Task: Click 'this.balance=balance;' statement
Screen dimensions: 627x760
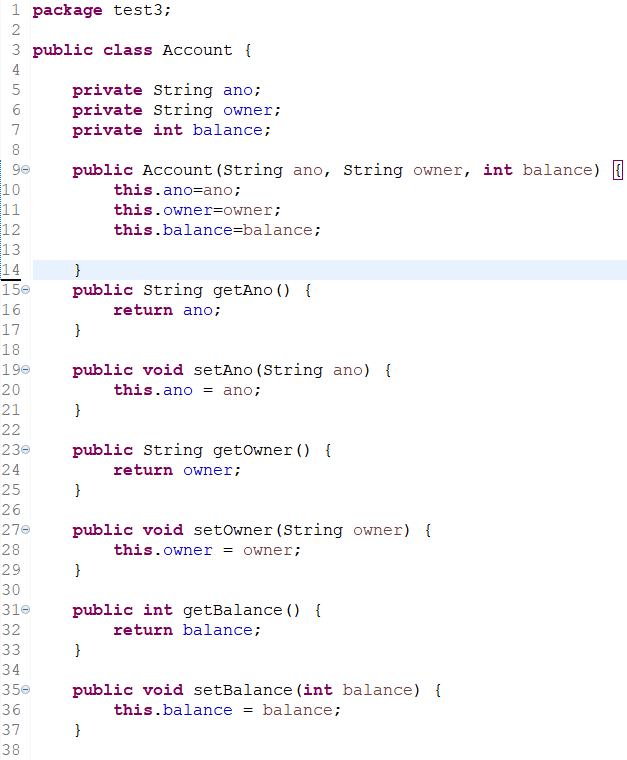Action: click(218, 230)
